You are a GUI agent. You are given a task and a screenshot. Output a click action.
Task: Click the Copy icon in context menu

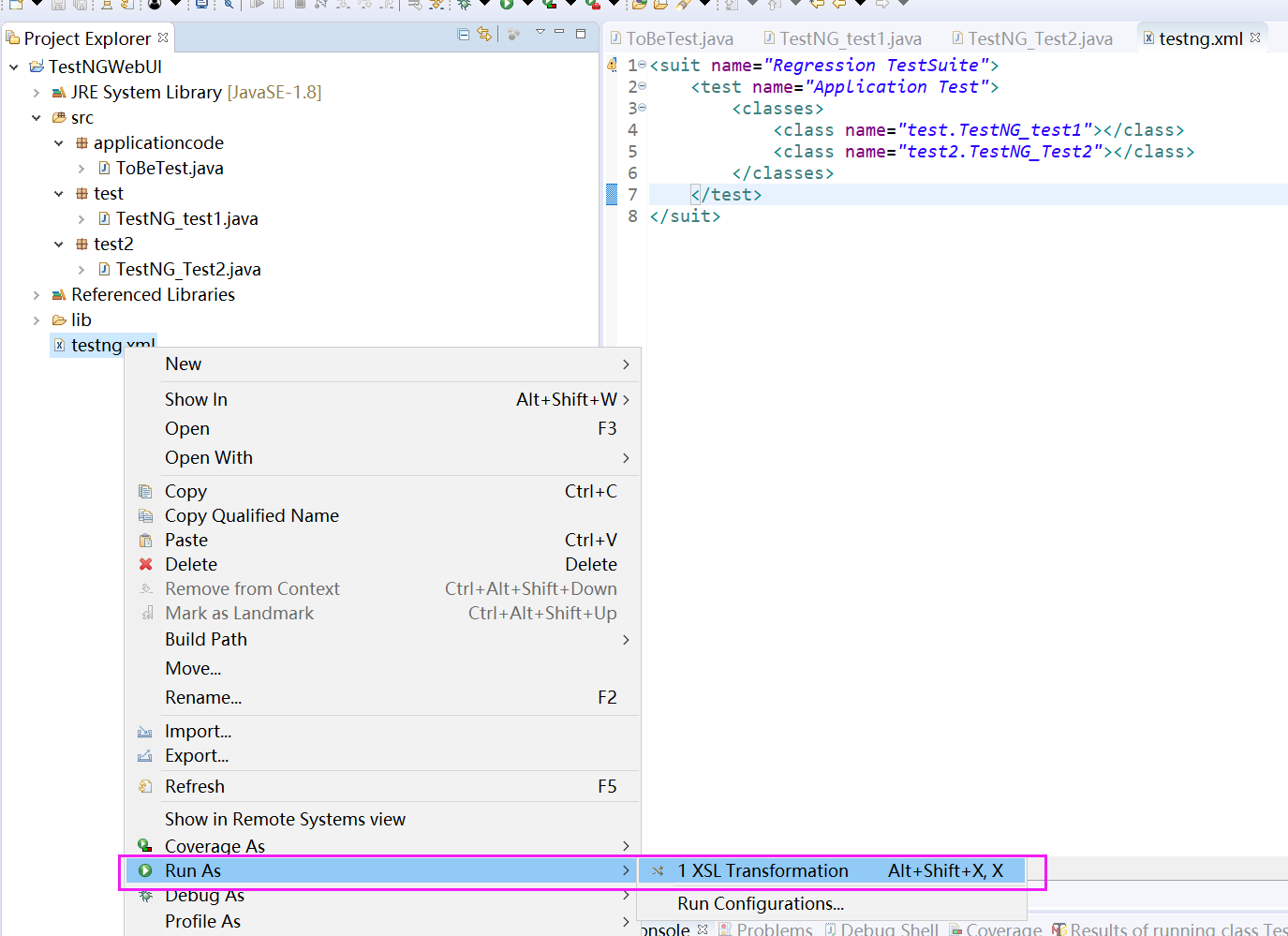[145, 491]
